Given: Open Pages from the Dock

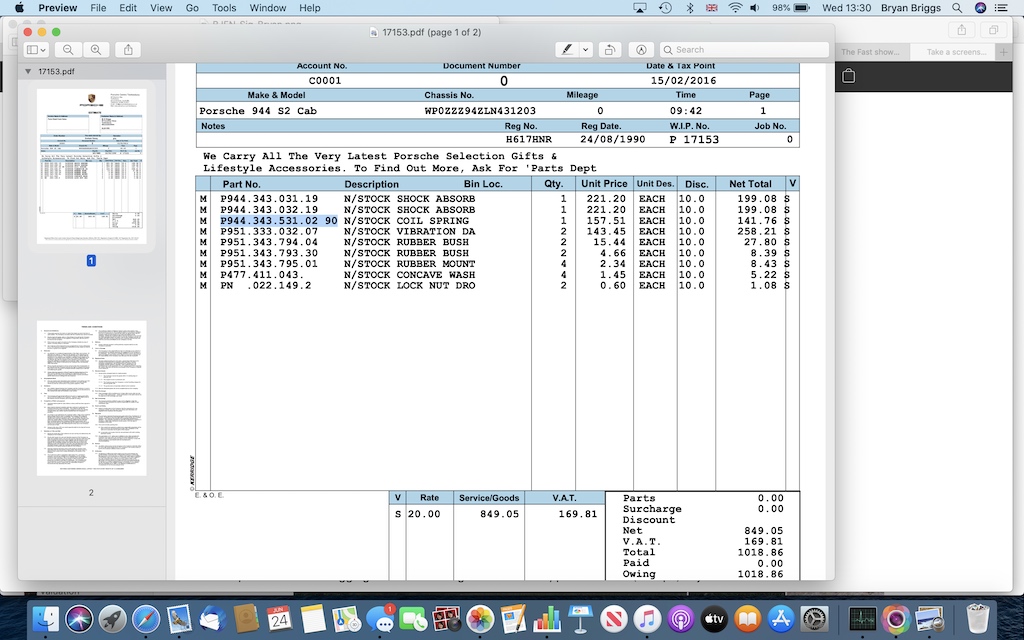Looking at the screenshot, I should tap(513, 618).
